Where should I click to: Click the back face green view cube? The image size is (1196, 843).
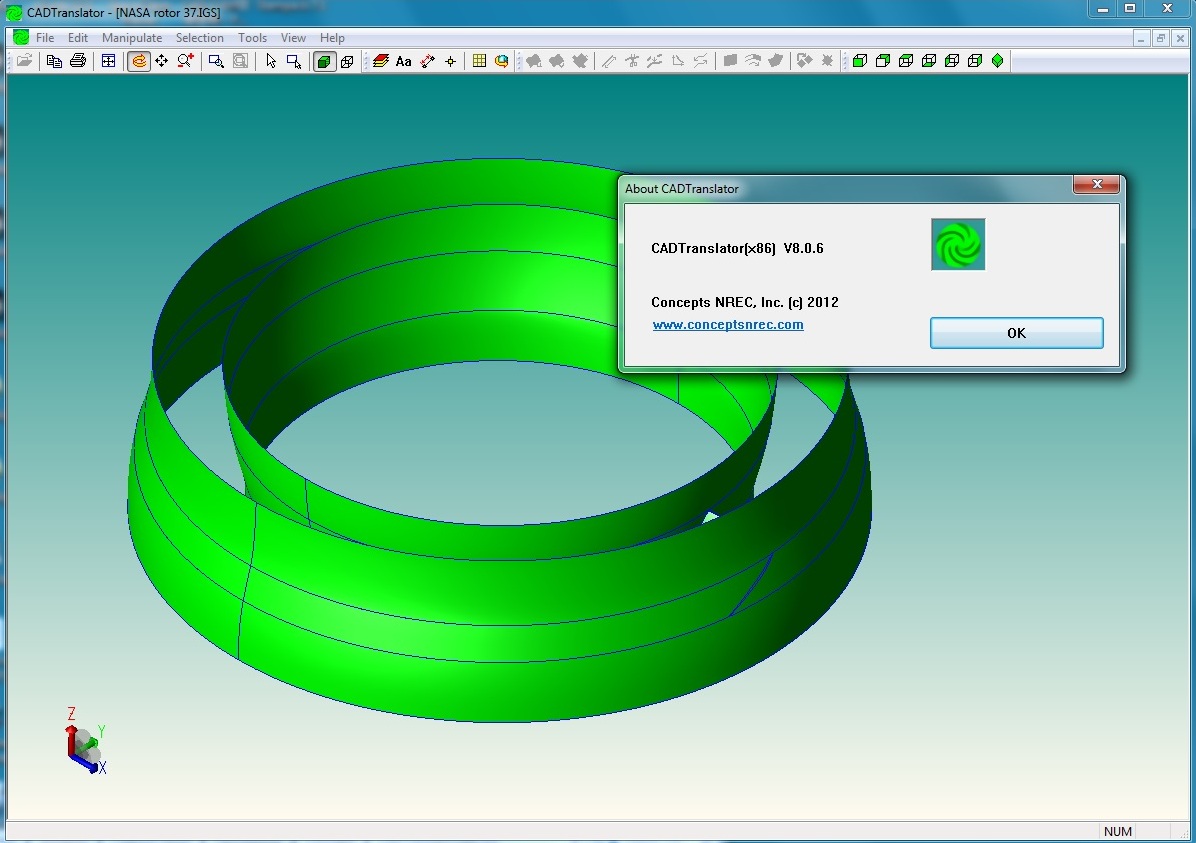[883, 61]
